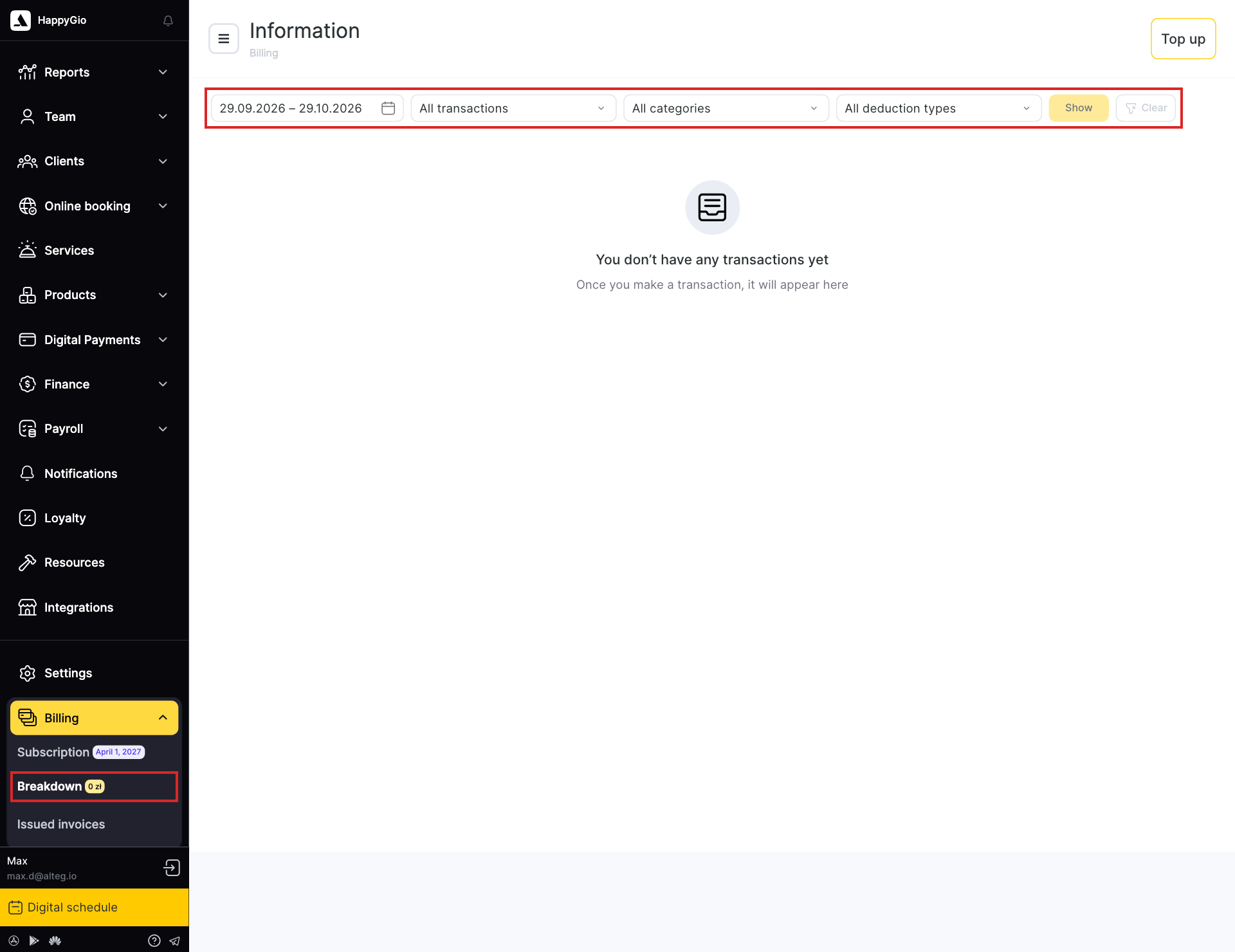Toggle the hamburger menu beside Information

[224, 39]
